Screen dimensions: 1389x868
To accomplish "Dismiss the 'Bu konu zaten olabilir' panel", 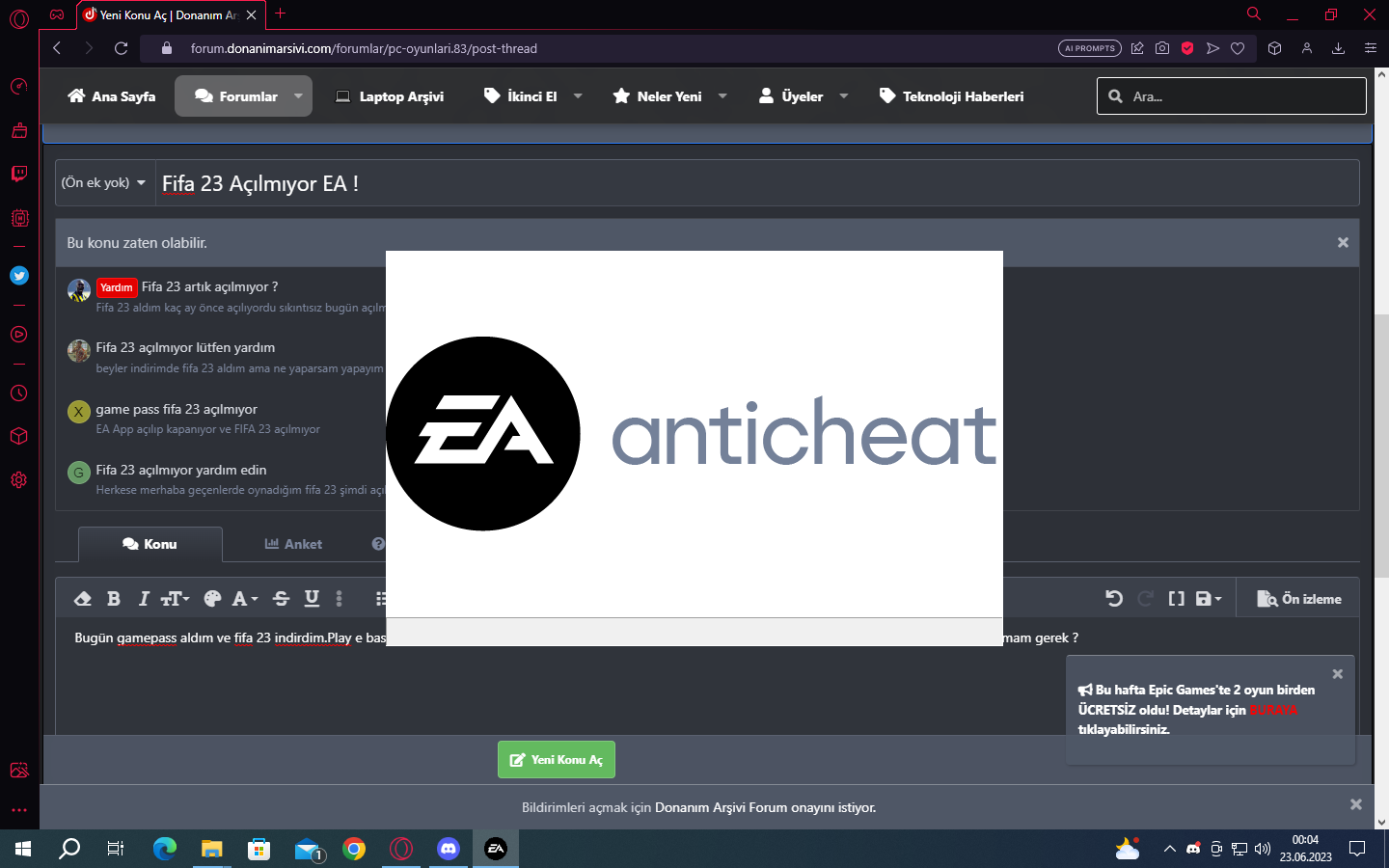I will 1343,243.
